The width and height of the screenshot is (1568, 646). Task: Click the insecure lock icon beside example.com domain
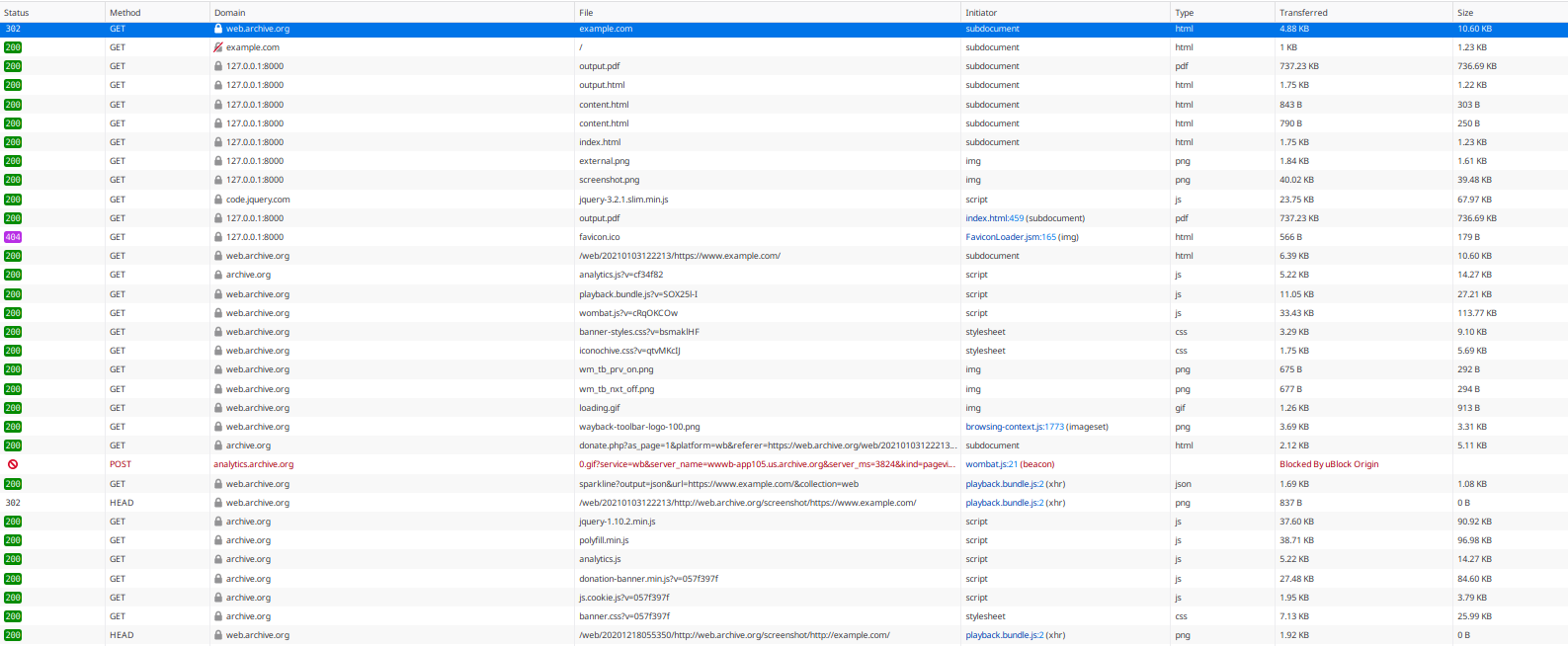pyautogui.click(x=218, y=47)
